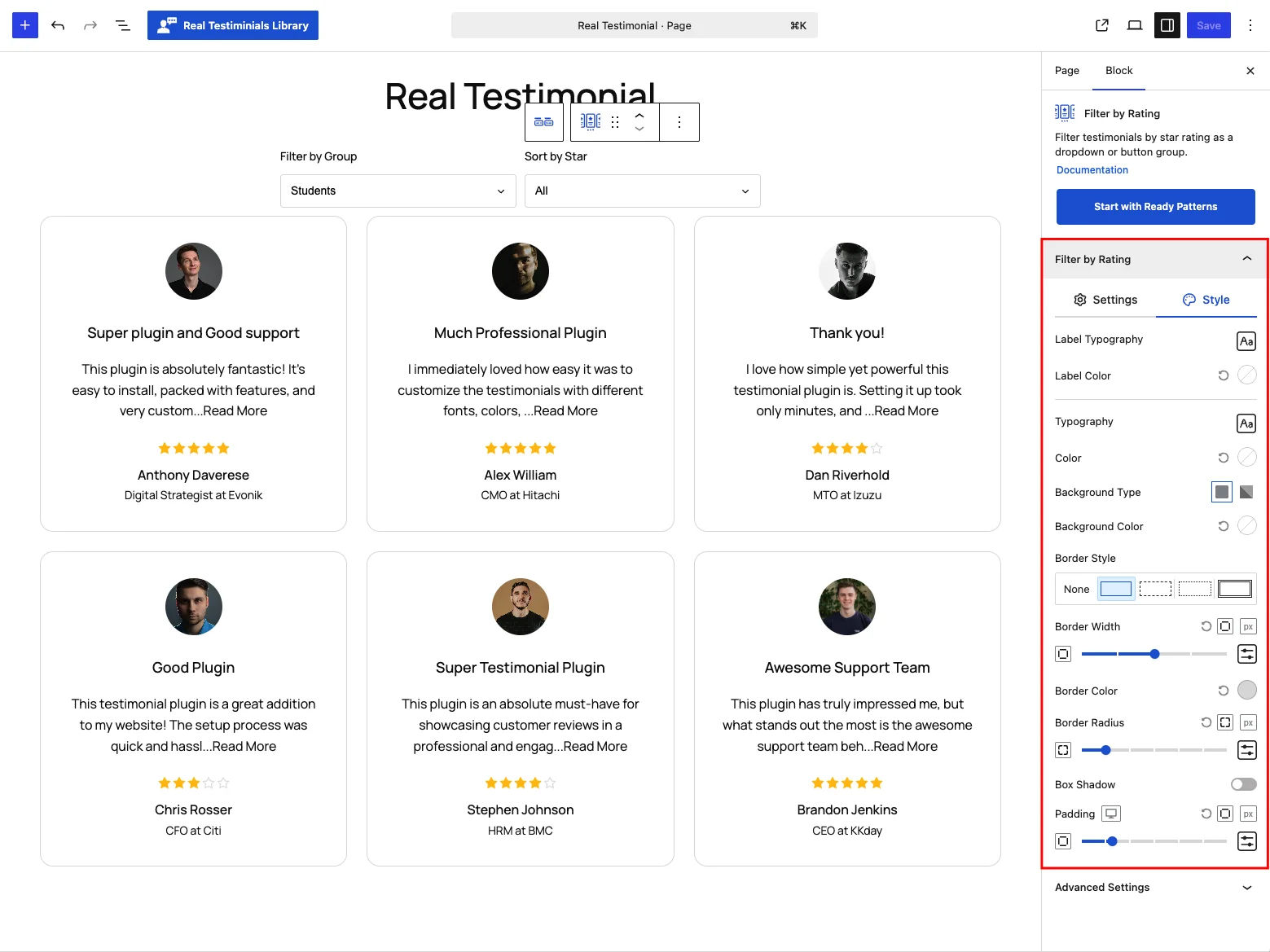This screenshot has width=1270, height=952.
Task: Reset the Padding
Action: [x=1206, y=814]
